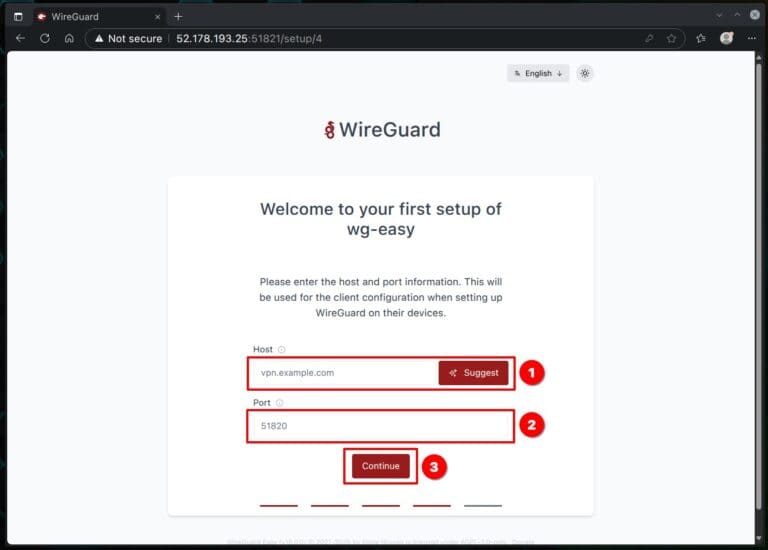Viewport: 768px width, 550px height.
Task: Click the password key icon in address bar
Action: (x=649, y=38)
